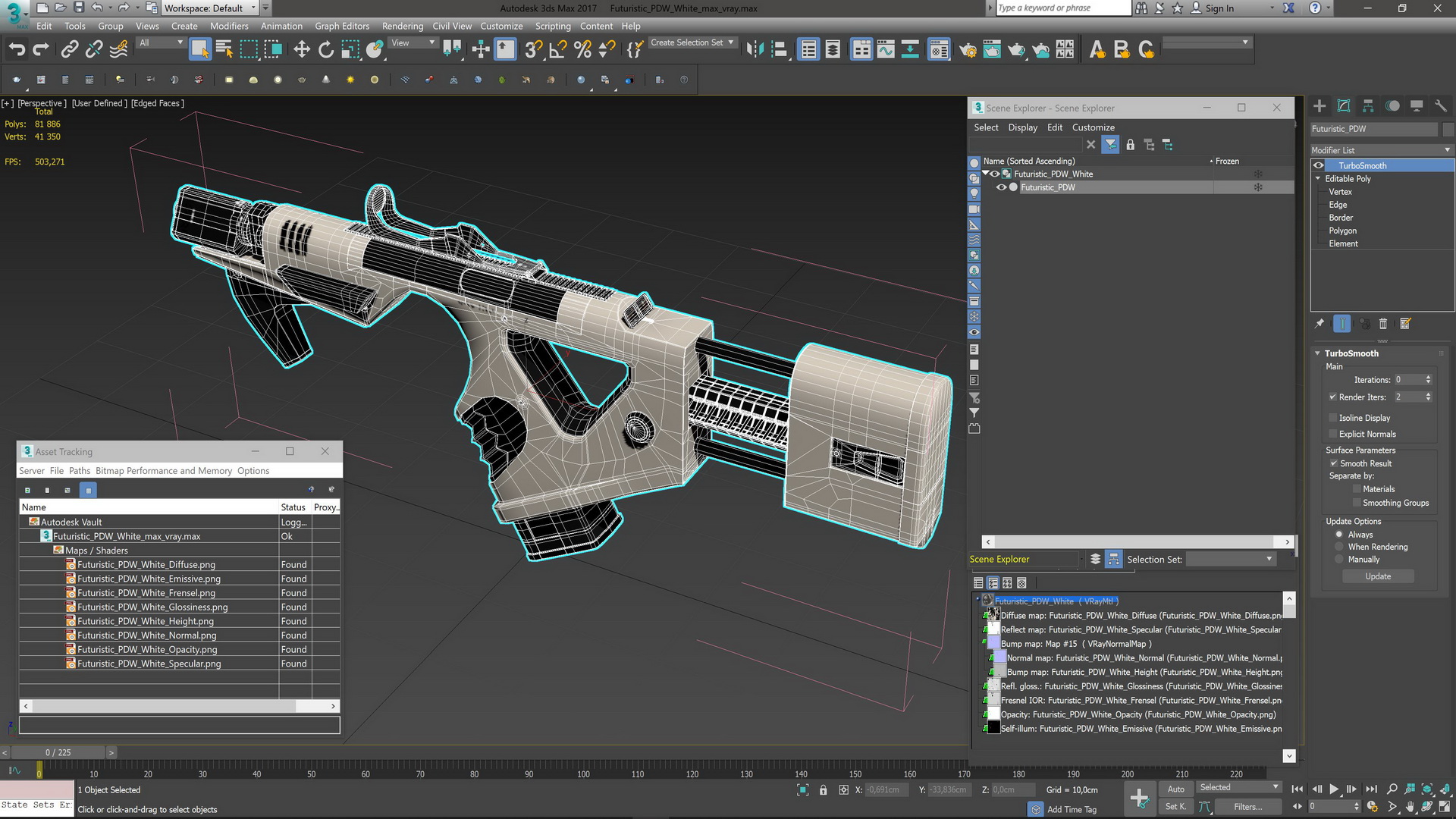
Task: Click Sign In link
Action: click(x=1219, y=8)
